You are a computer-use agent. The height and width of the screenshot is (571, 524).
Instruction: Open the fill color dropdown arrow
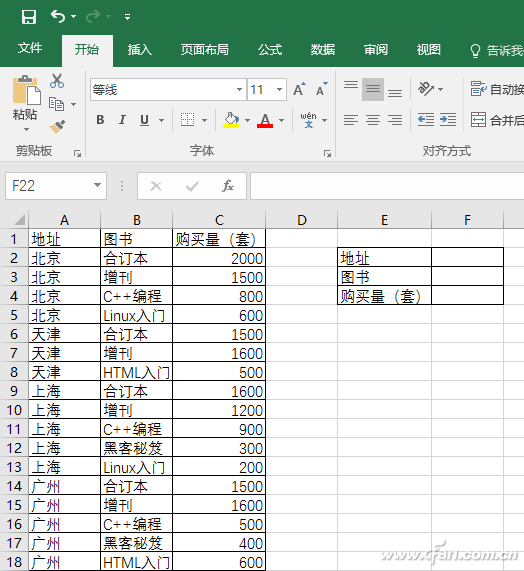click(248, 120)
